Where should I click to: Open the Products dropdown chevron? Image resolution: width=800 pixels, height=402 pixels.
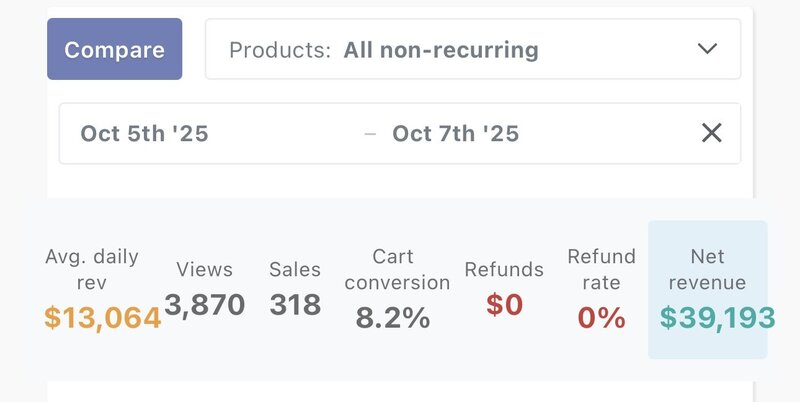[x=707, y=49]
